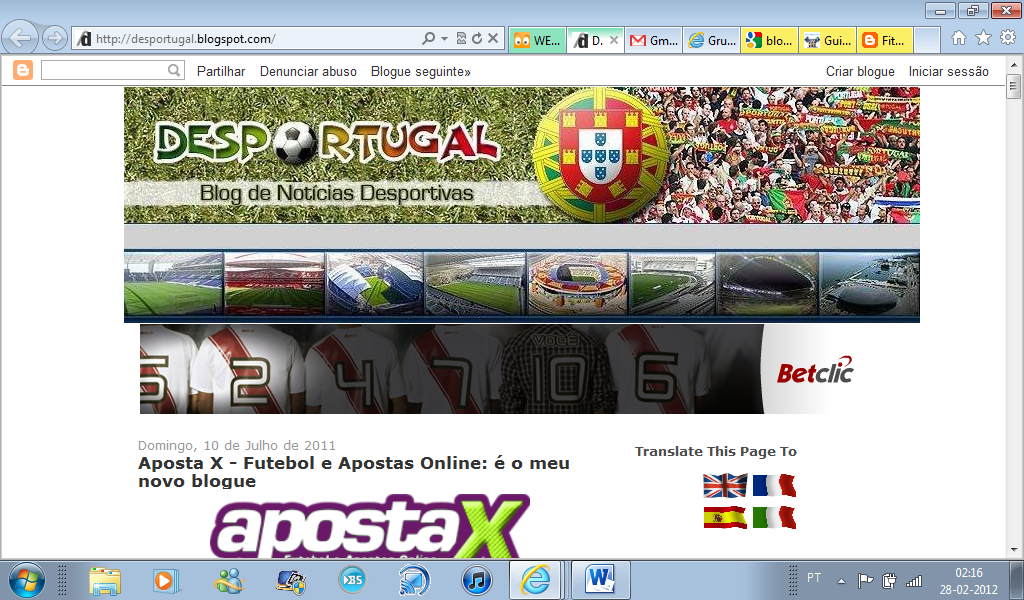Open the browser Tools gear menu
Viewport: 1024px width, 600px height.
(1008, 39)
